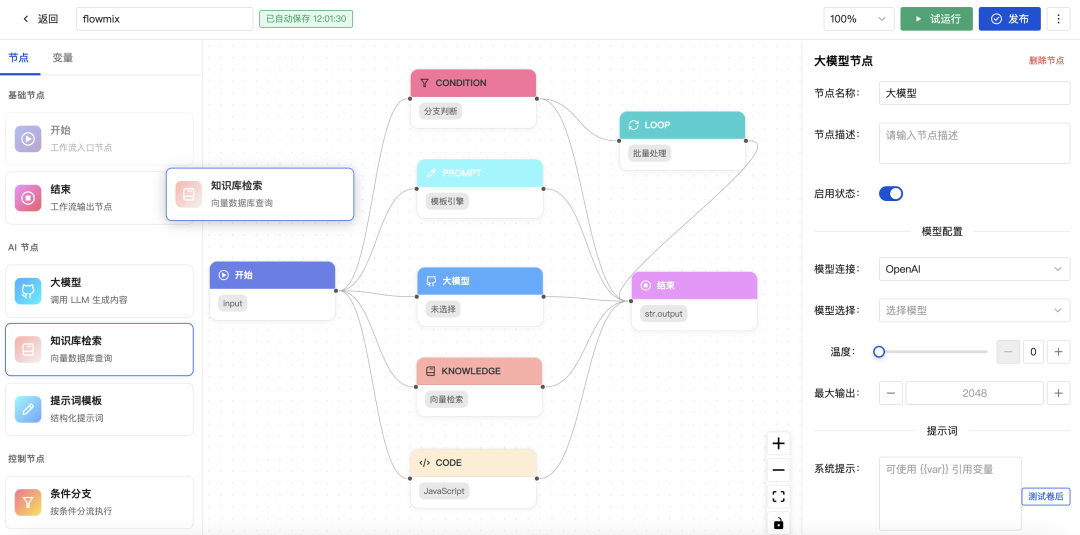Increase 温度 with the plus stepper
Image resolution: width=1080 pixels, height=535 pixels.
click(x=1059, y=353)
